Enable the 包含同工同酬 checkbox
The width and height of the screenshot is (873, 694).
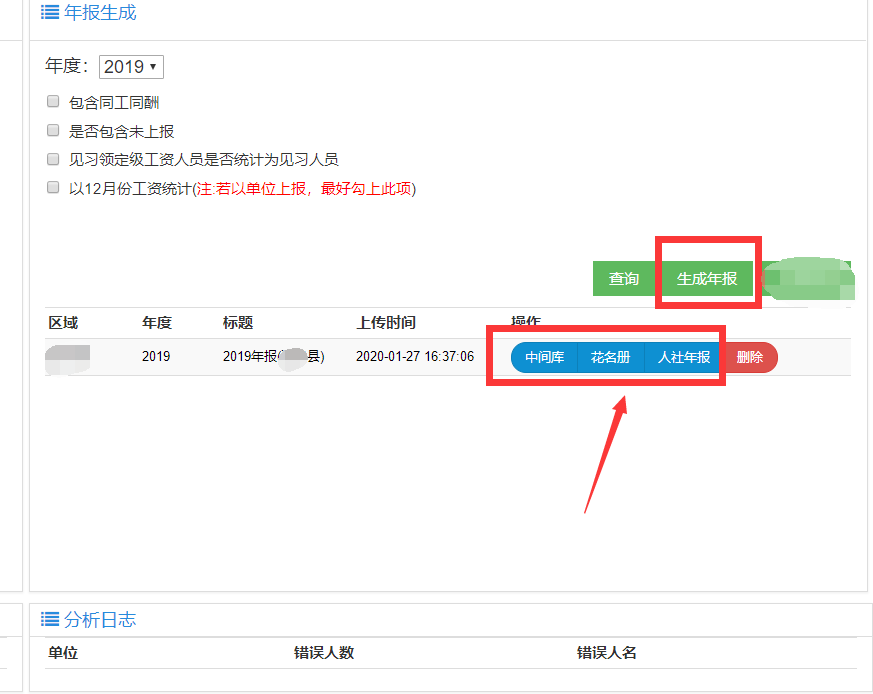coord(53,101)
